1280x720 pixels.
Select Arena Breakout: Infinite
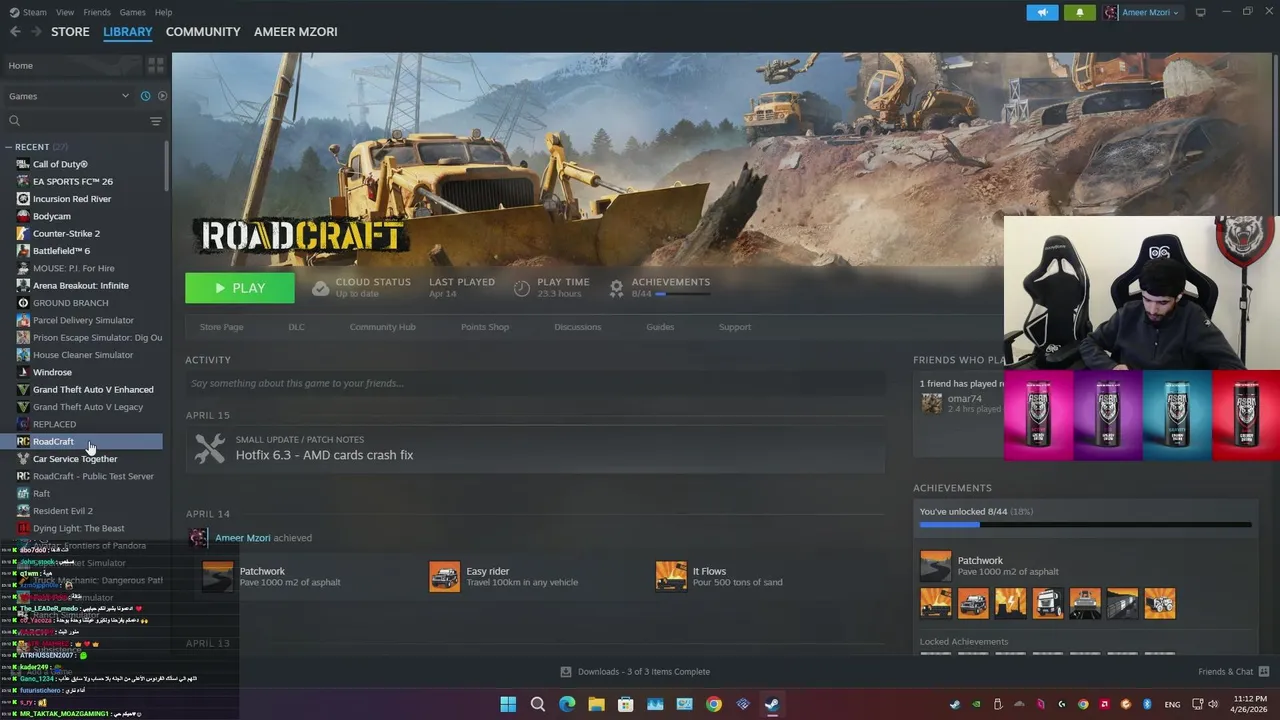80,285
